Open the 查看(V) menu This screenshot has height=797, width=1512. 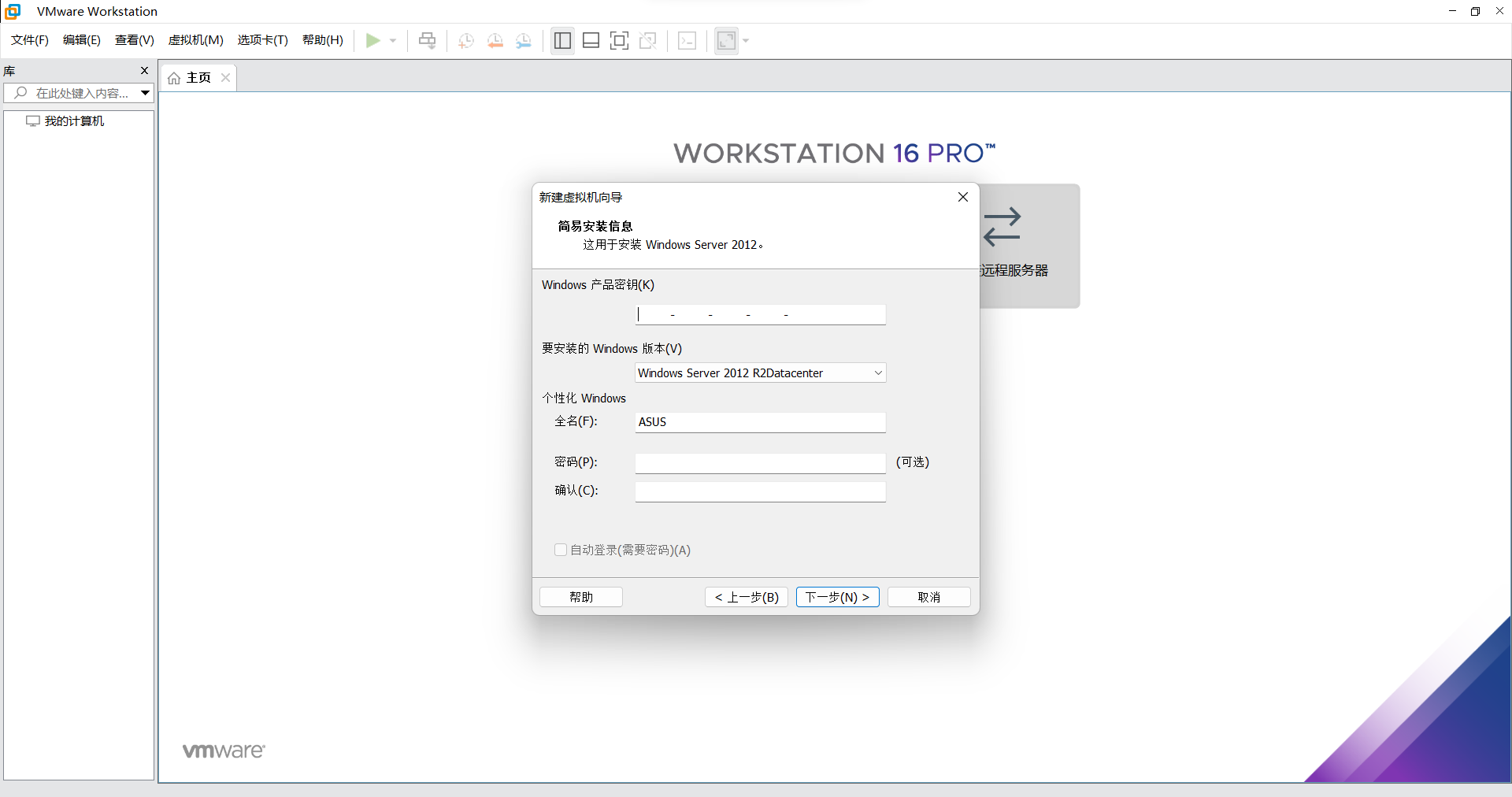135,40
